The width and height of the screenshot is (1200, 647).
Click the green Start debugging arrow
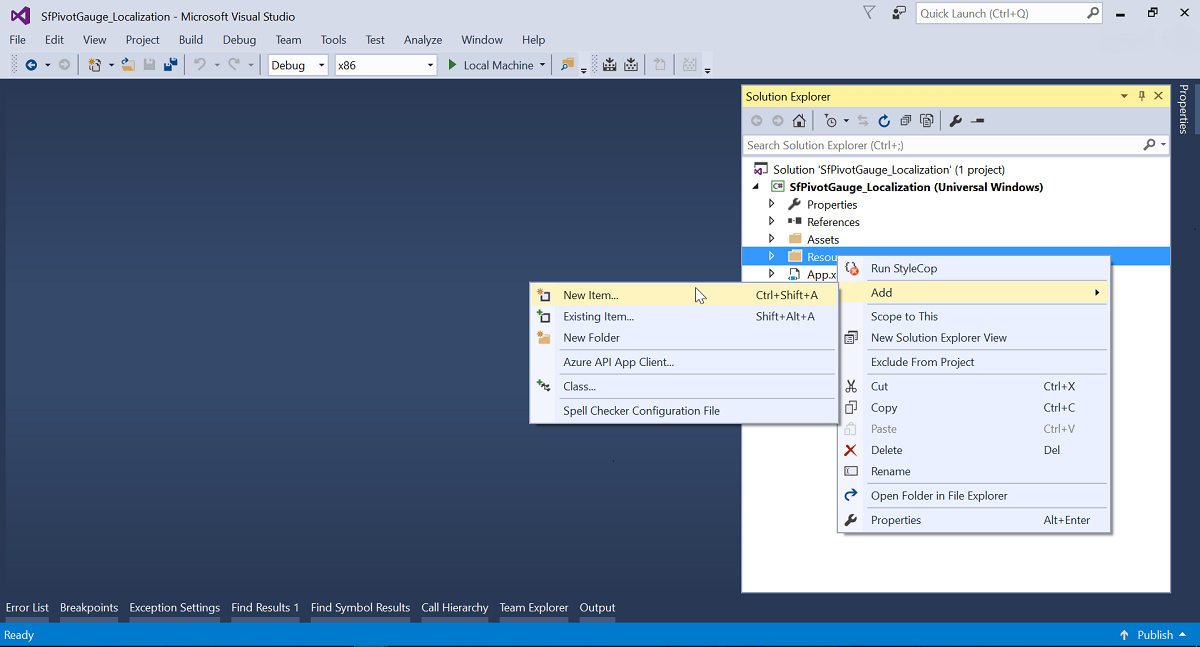coord(452,65)
